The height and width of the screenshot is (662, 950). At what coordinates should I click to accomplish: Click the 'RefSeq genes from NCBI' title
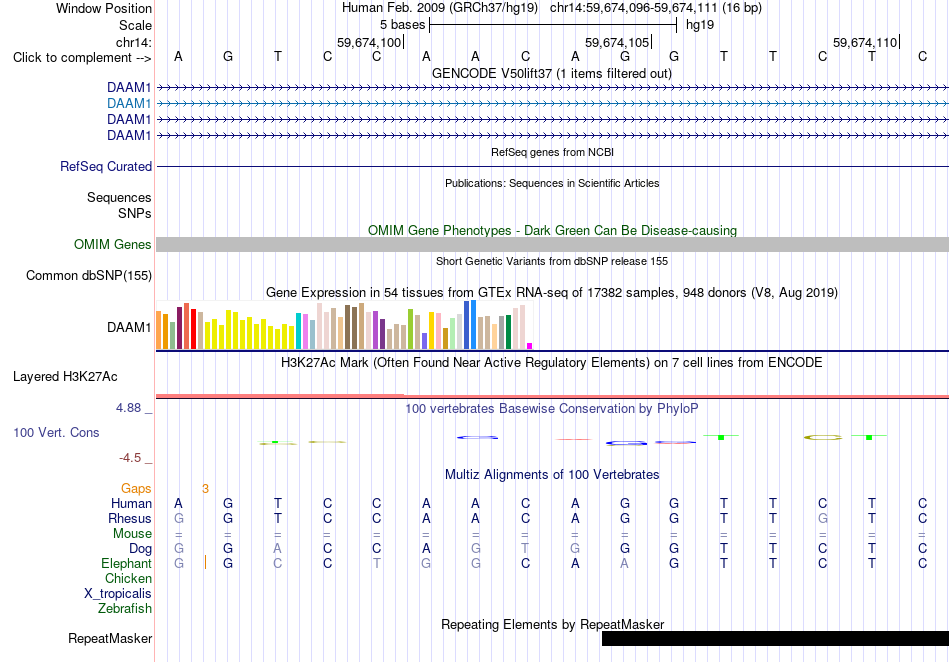553,153
